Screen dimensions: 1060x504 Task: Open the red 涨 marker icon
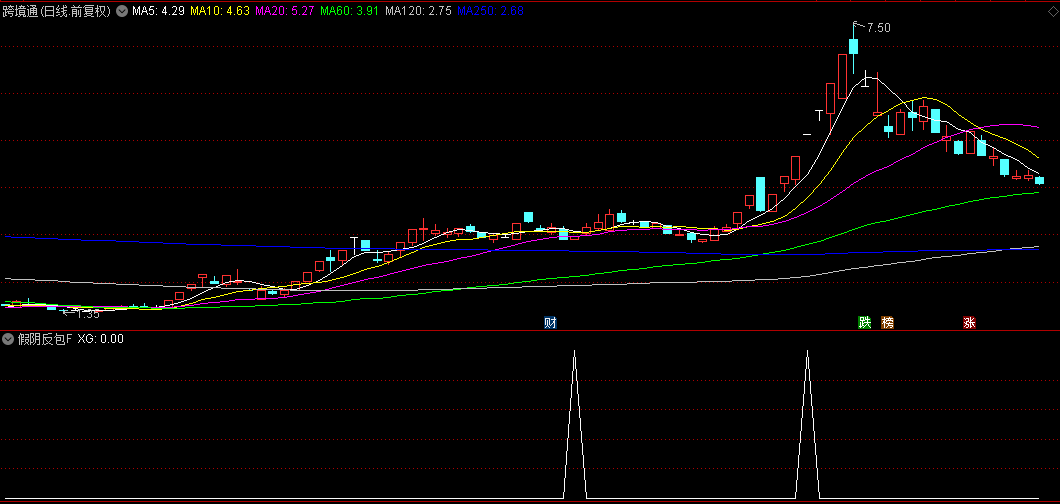[969, 323]
